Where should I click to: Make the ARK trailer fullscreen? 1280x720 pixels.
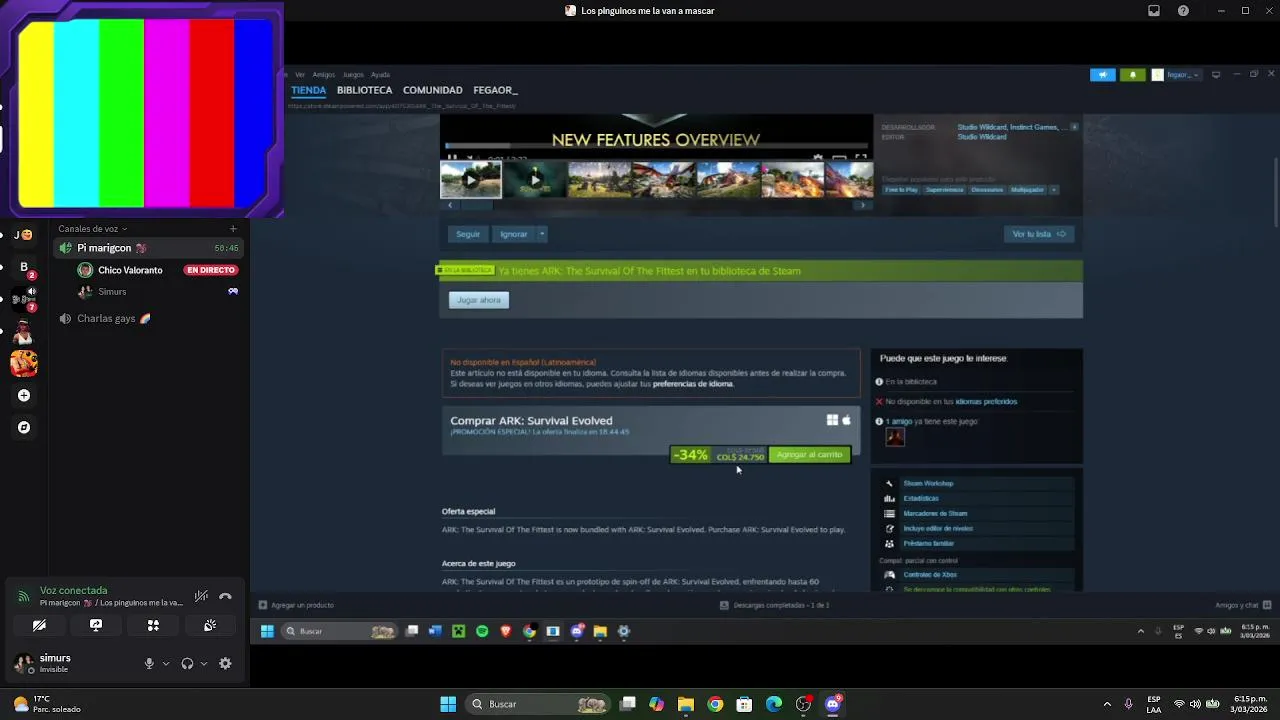[x=860, y=157]
